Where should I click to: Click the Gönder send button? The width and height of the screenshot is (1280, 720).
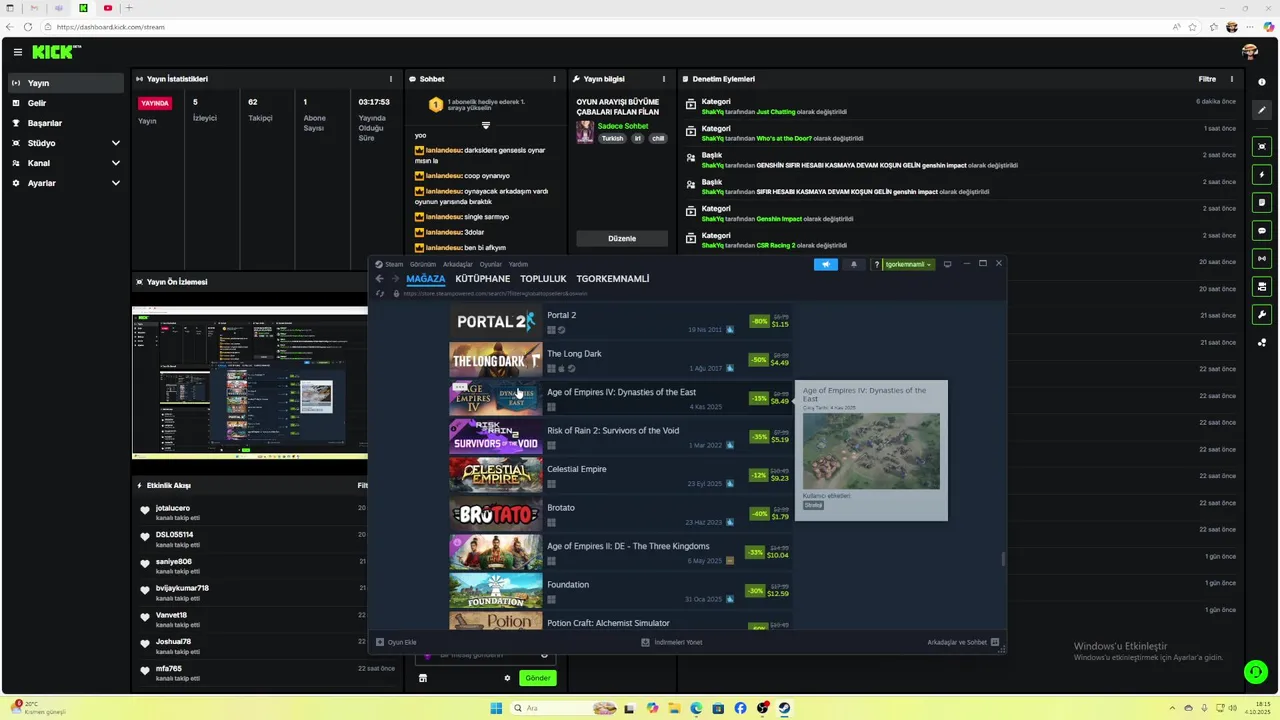538,678
